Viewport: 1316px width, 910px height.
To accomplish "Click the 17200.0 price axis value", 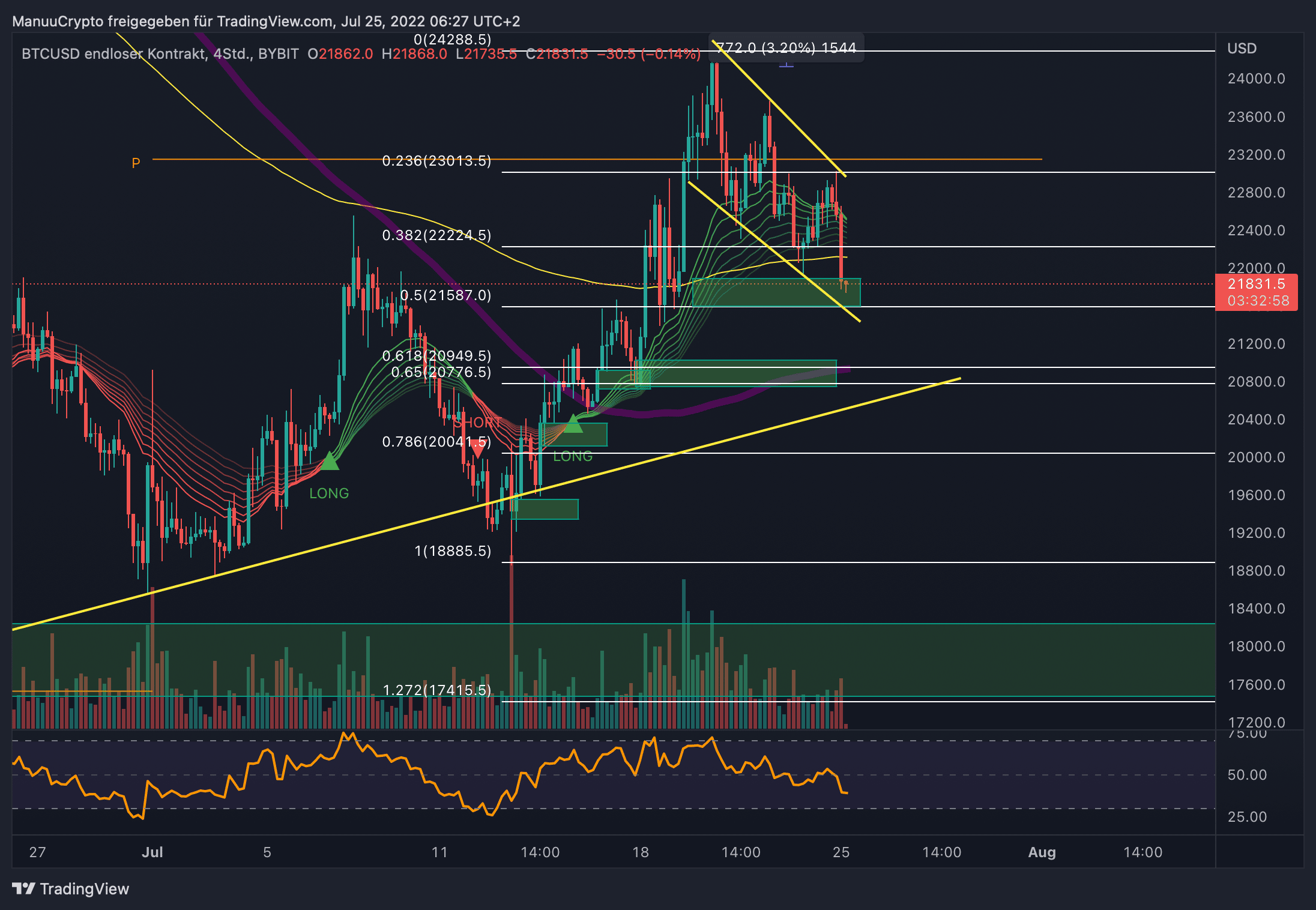I will click(1256, 722).
